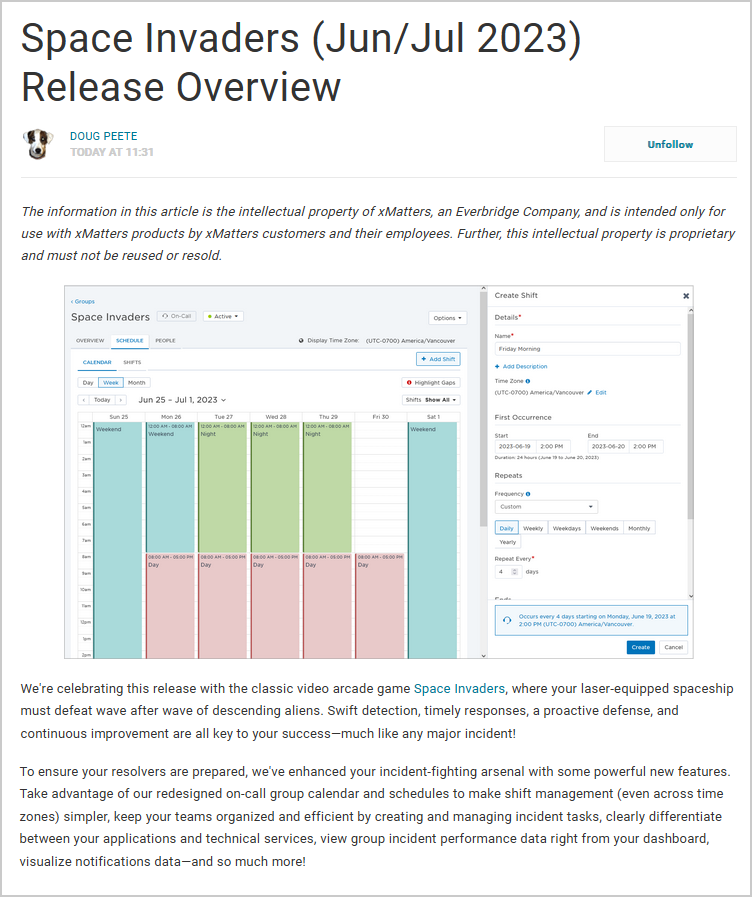Switch calendar to Week view

(111, 383)
